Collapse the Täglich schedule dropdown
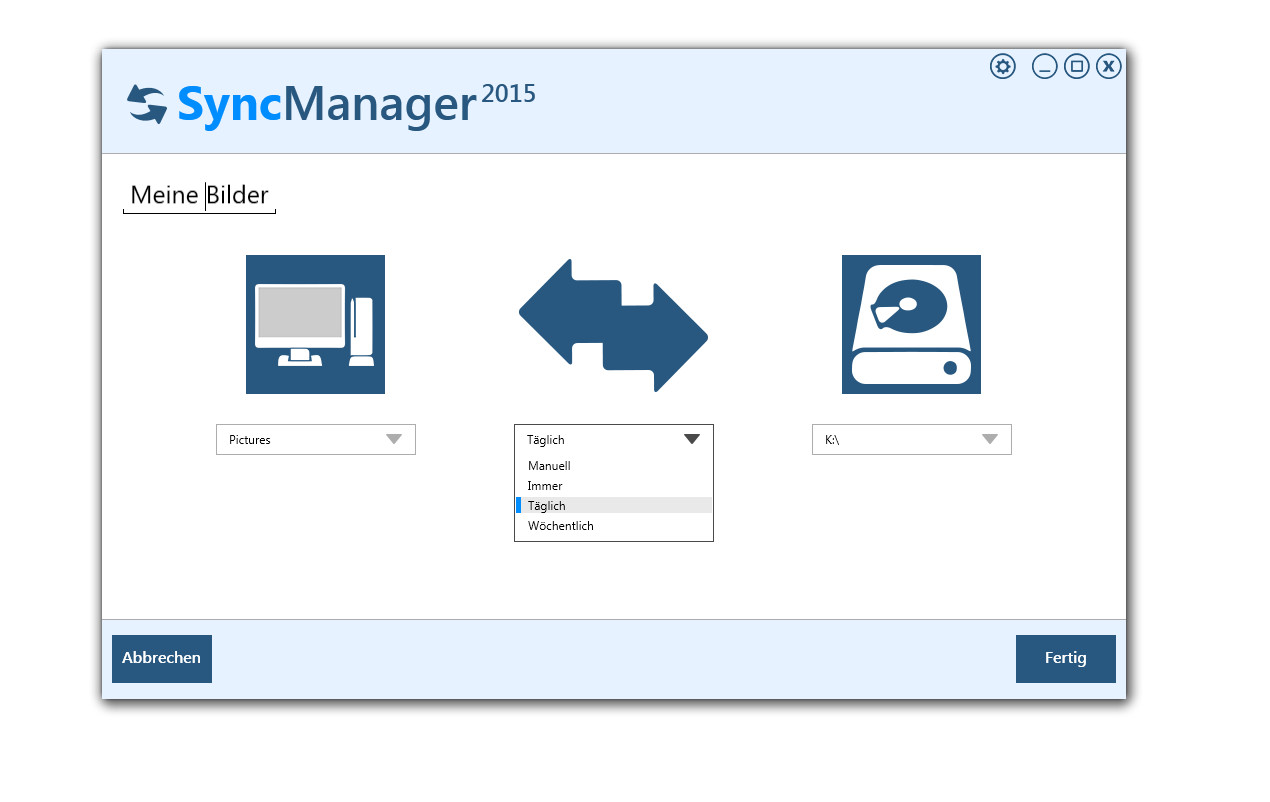This screenshot has height=802, width=1270. pyautogui.click(x=614, y=439)
